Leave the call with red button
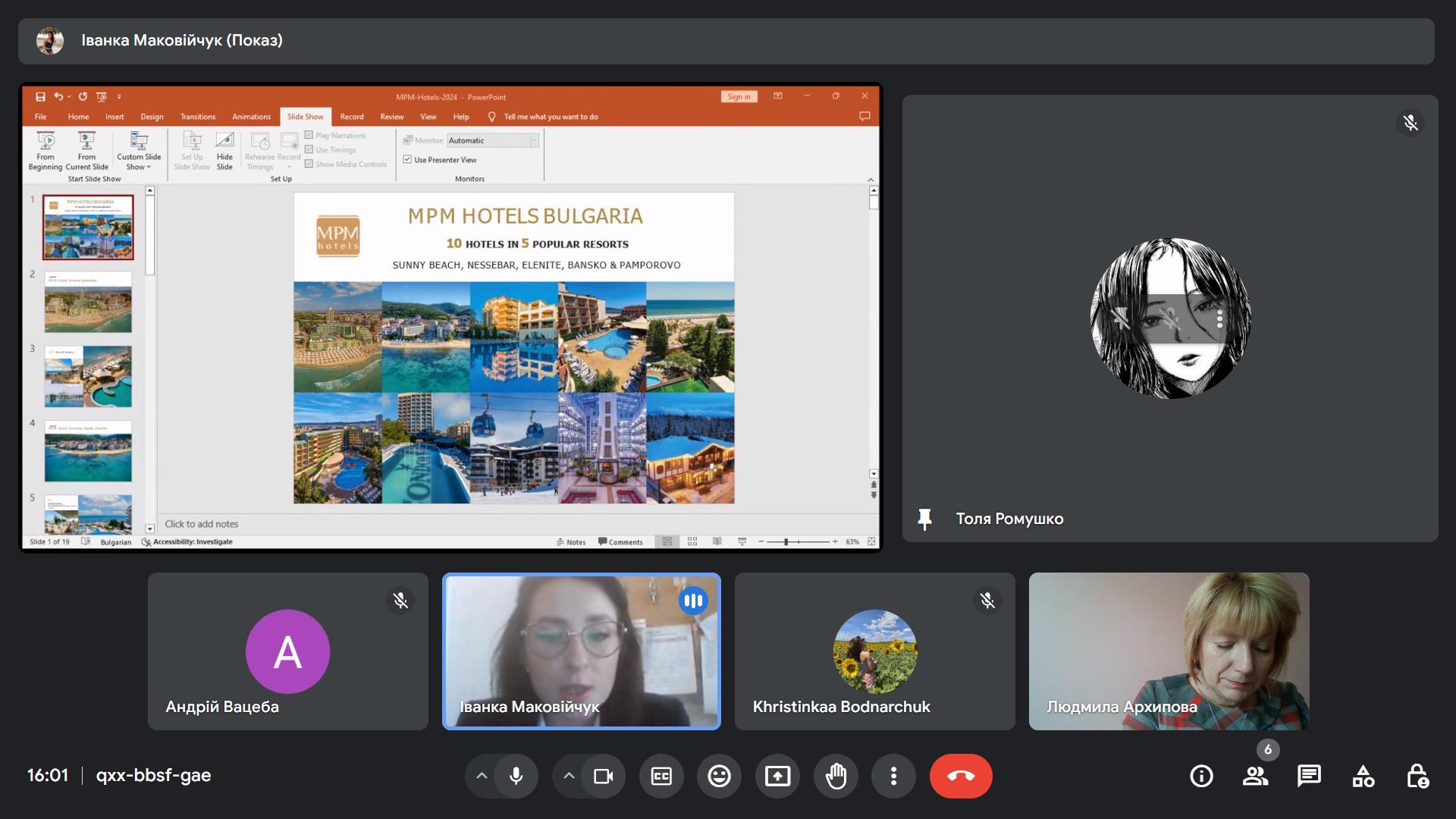The image size is (1456, 819). point(961,776)
